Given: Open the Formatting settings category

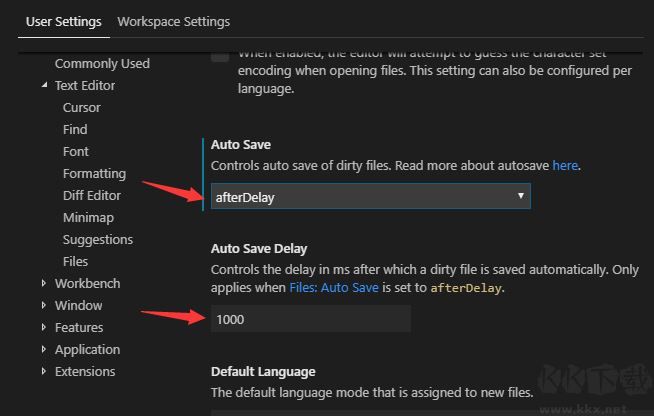Looking at the screenshot, I should (x=94, y=173).
